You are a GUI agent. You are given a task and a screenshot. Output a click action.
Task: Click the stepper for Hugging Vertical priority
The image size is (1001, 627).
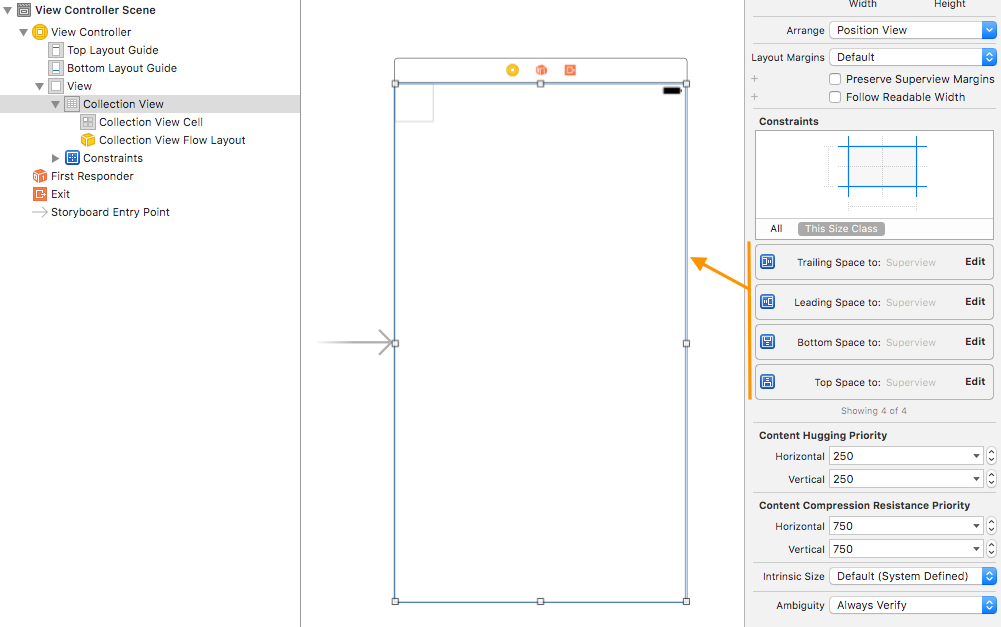click(991, 479)
